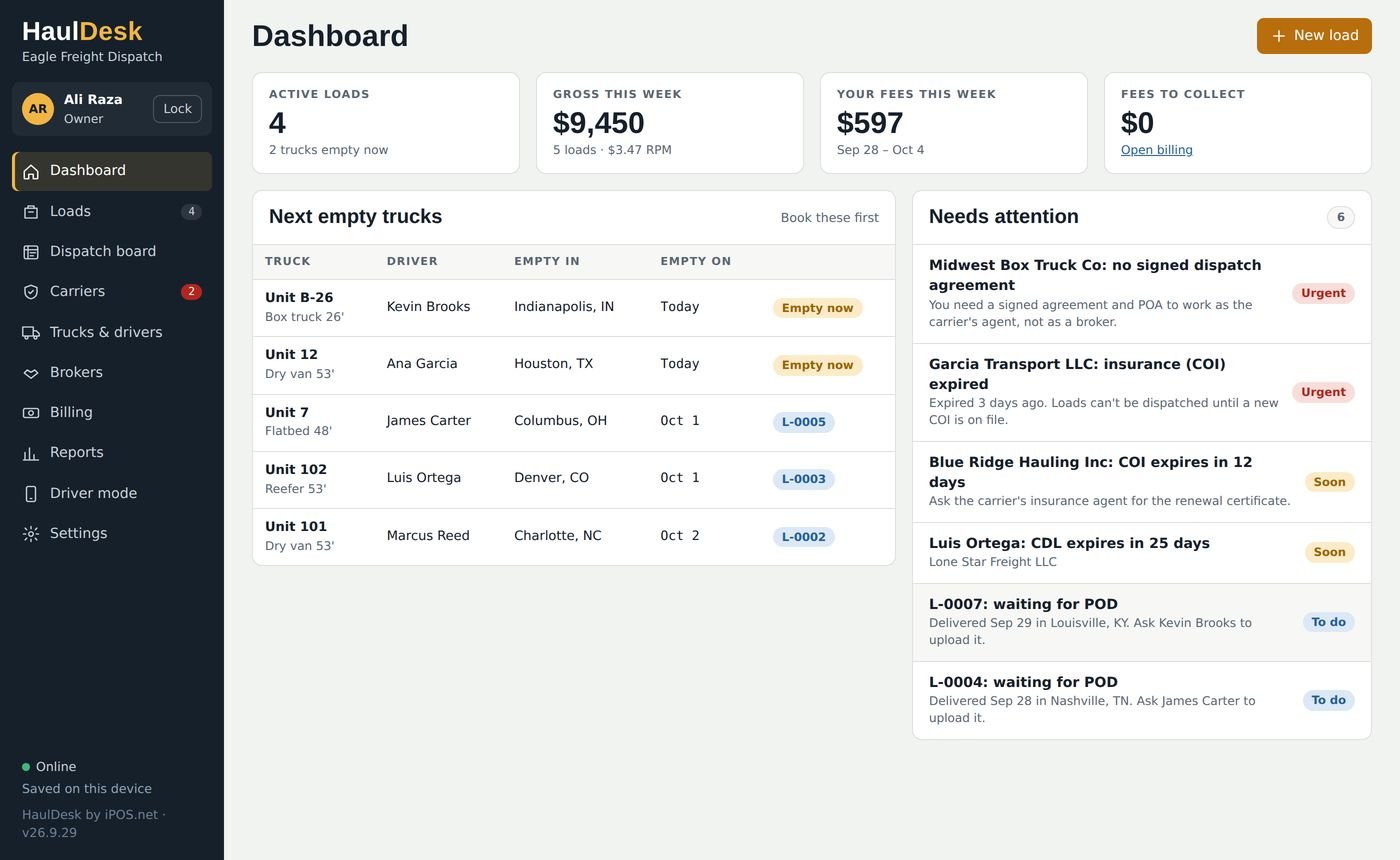Open load L-0005 badge for Unit 7
The height and width of the screenshot is (860, 1400).
[803, 422]
